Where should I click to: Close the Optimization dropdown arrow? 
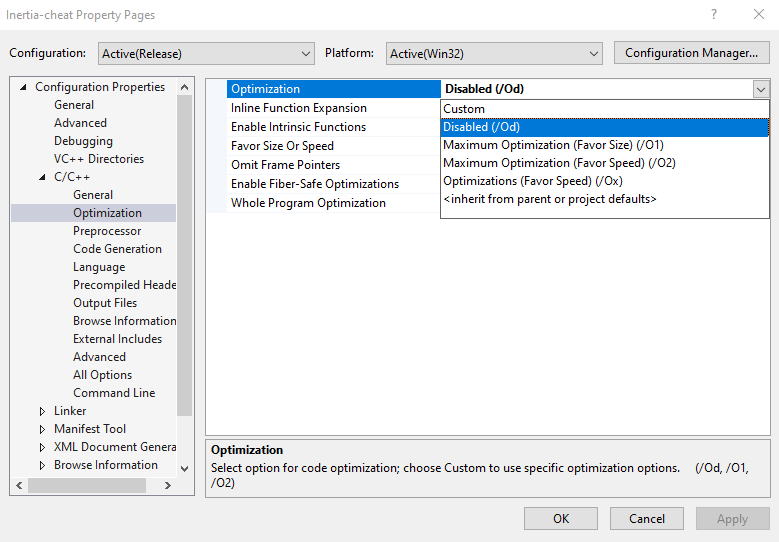pos(761,89)
